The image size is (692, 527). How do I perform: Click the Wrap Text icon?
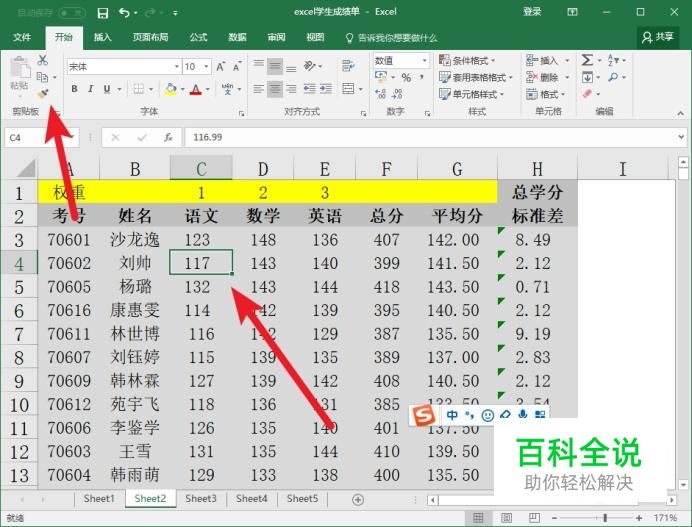pos(348,66)
